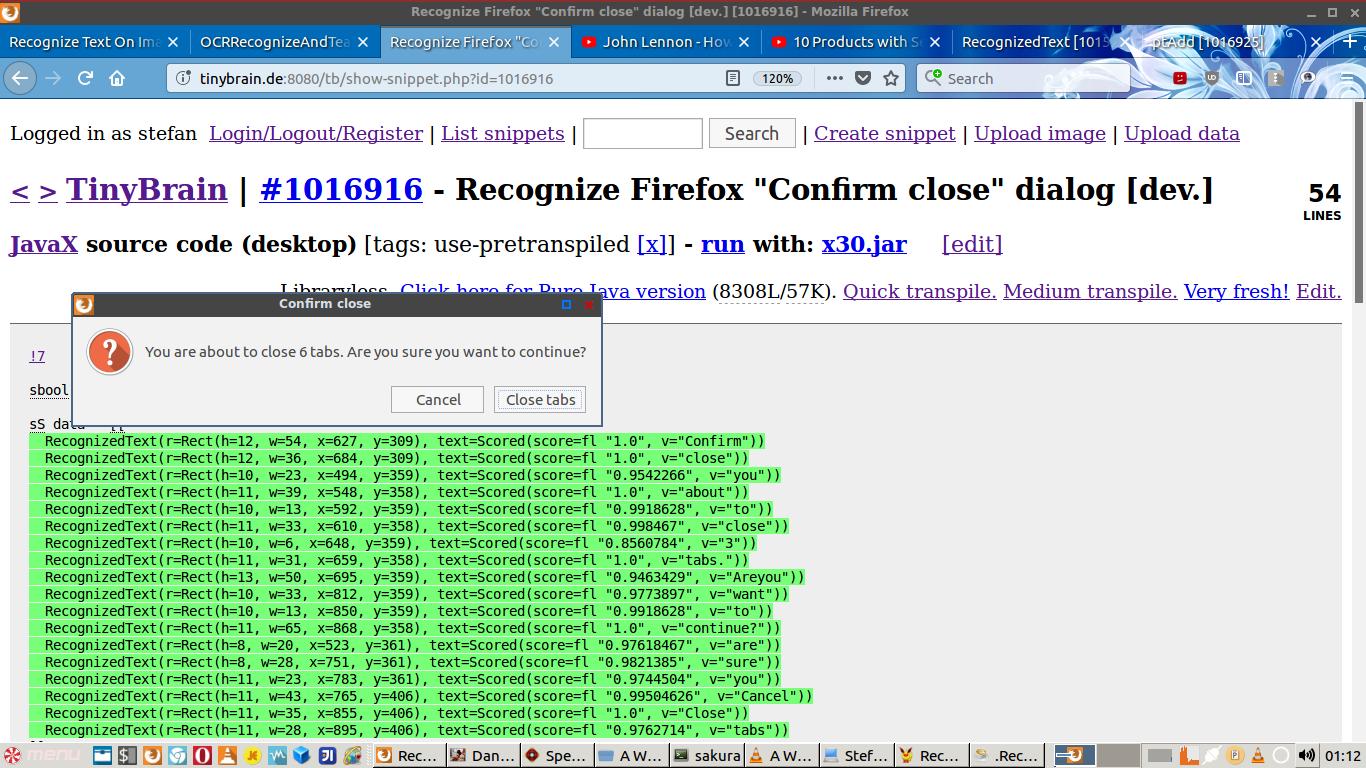Screen dimensions: 1366x768
Task: Open sakura terminal from the taskbar
Action: tap(707, 755)
